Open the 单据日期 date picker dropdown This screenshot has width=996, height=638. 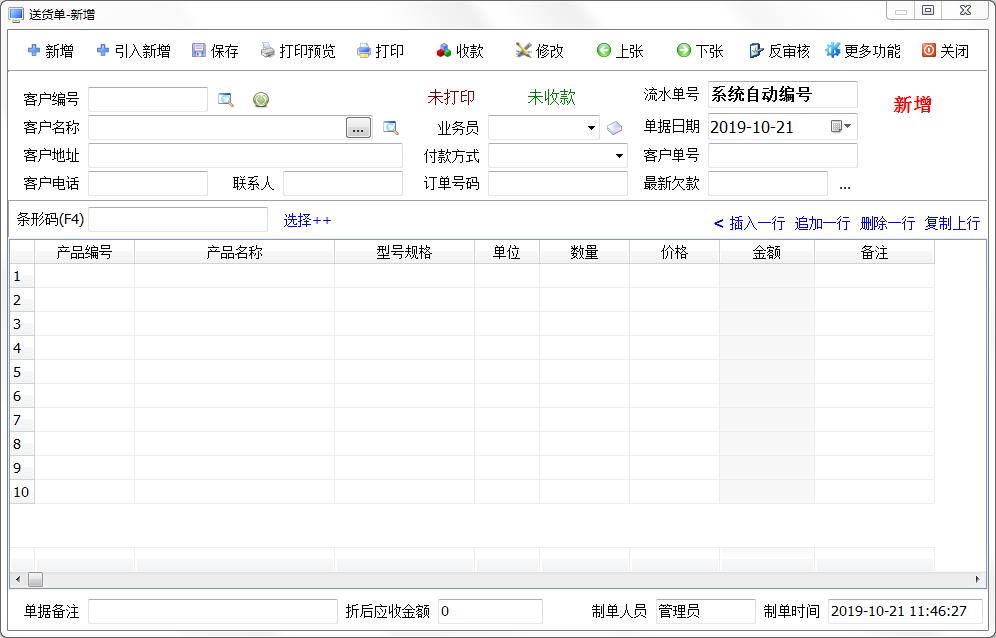(x=847, y=126)
